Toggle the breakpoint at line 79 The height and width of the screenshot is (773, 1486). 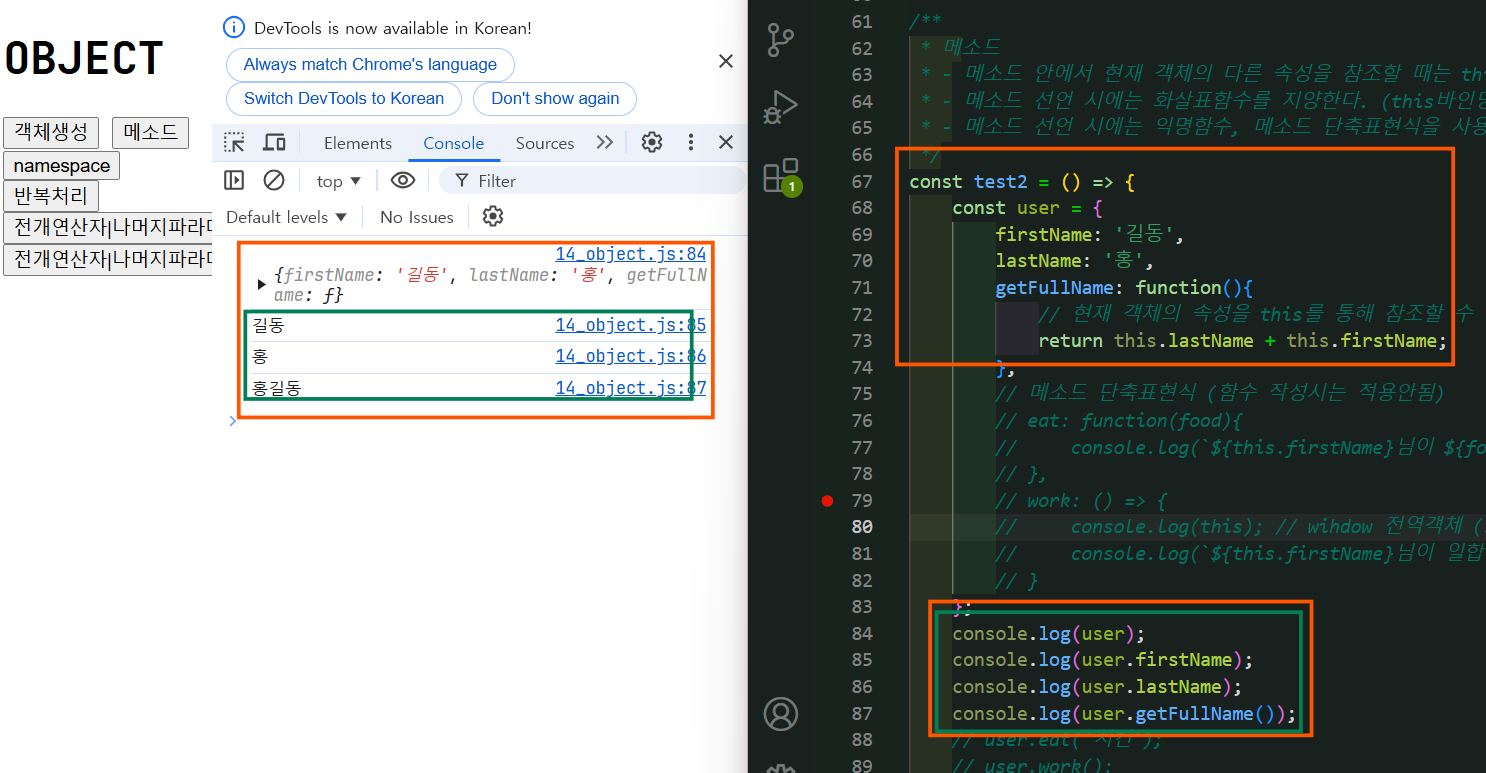827,500
